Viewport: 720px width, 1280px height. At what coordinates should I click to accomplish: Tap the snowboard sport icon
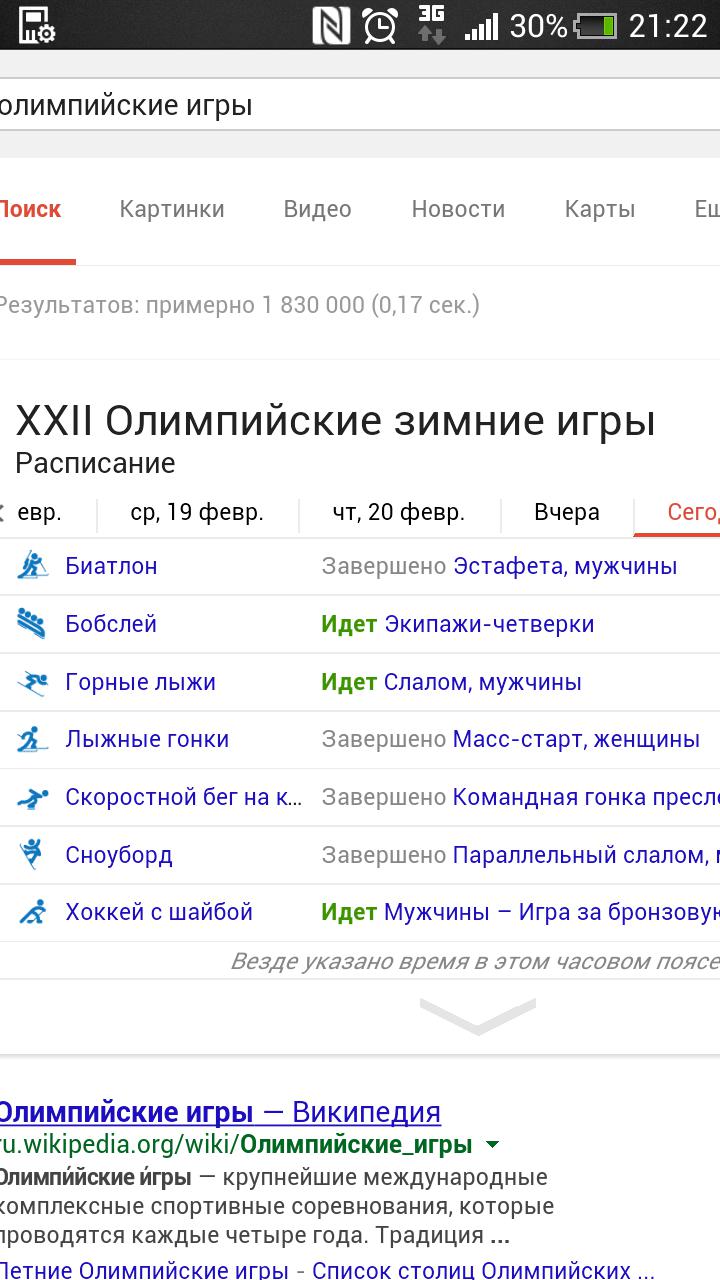(33, 855)
